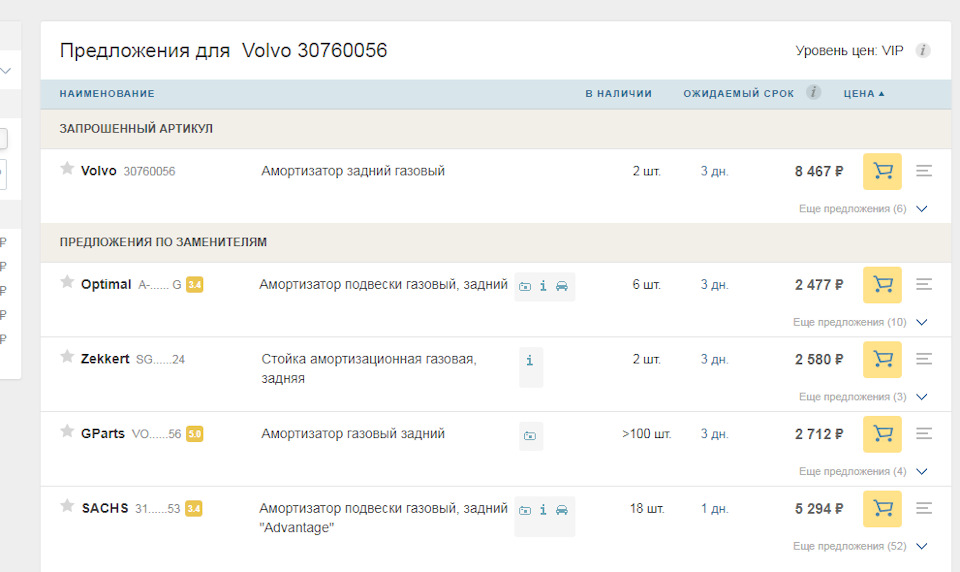View photo icon for GParts part

[x=530, y=435]
